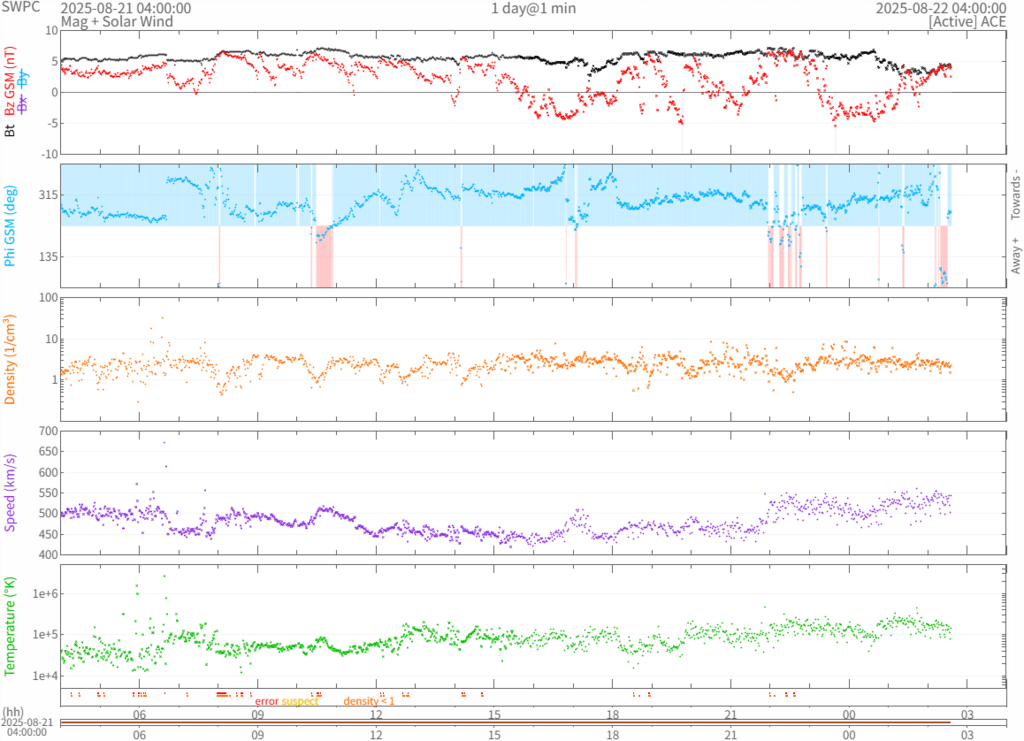Image resolution: width=1024 pixels, height=741 pixels.
Task: Click the Temperature (°K) axis label
Action: [x=11, y=625]
